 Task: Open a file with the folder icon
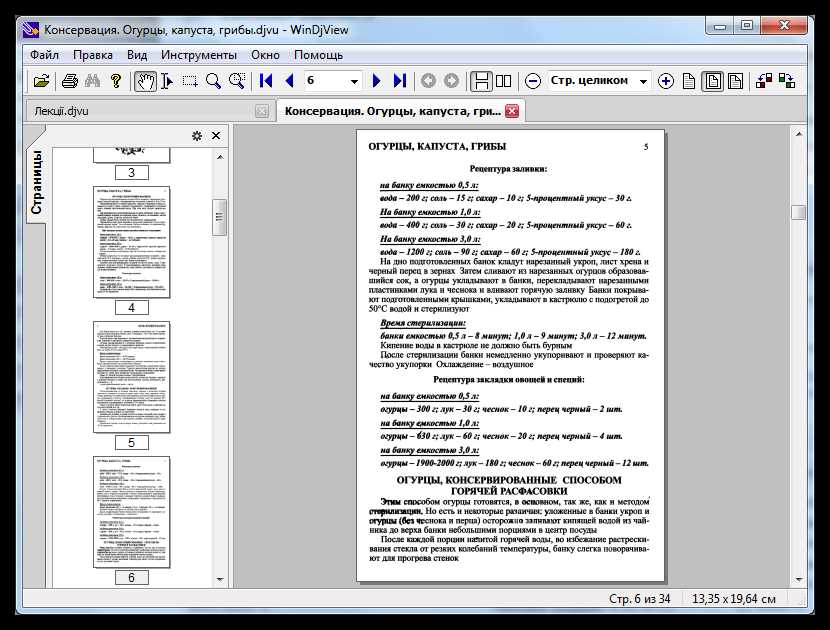point(41,81)
